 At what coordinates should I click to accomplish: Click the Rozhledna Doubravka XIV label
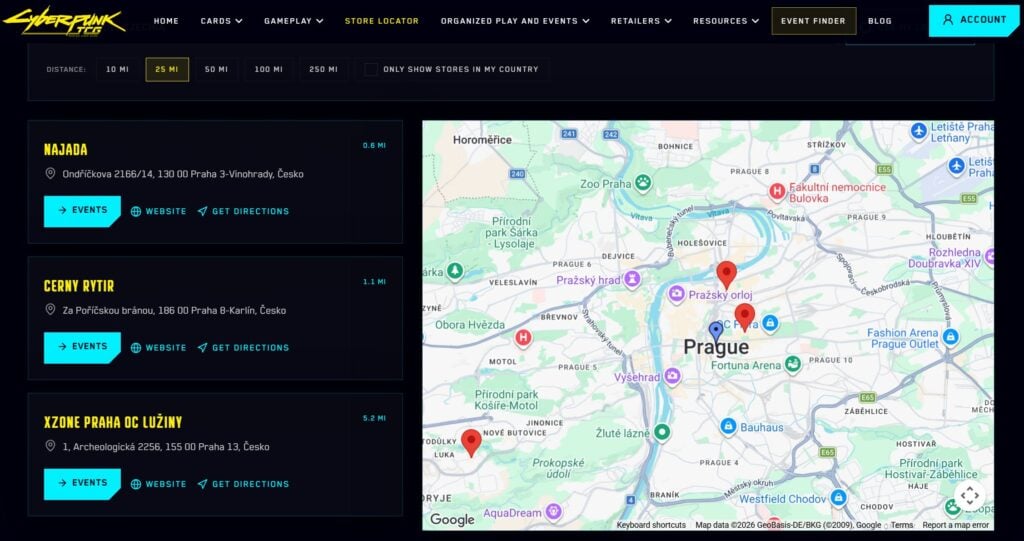pos(944,257)
